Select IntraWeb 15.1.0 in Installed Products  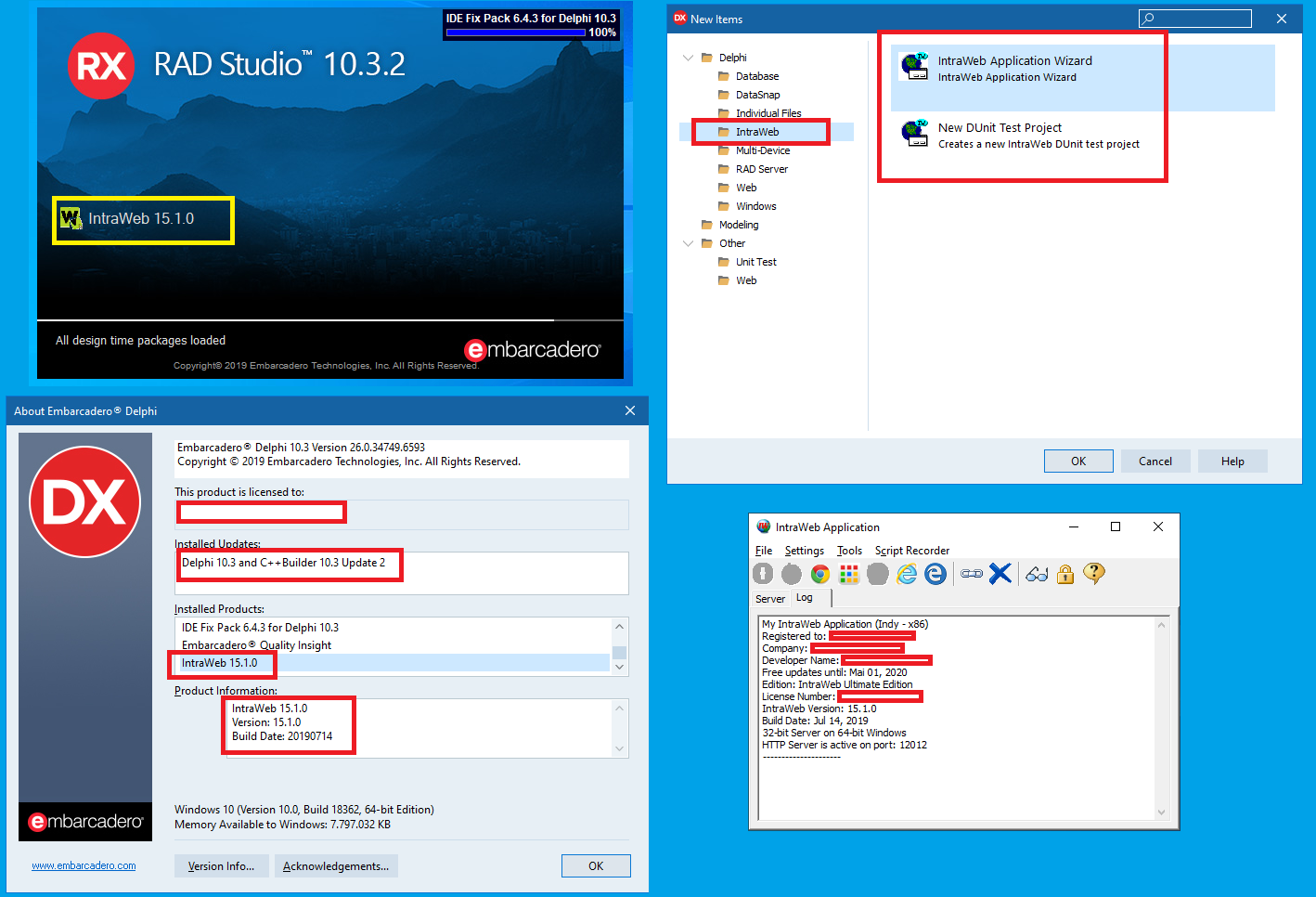pos(393,663)
